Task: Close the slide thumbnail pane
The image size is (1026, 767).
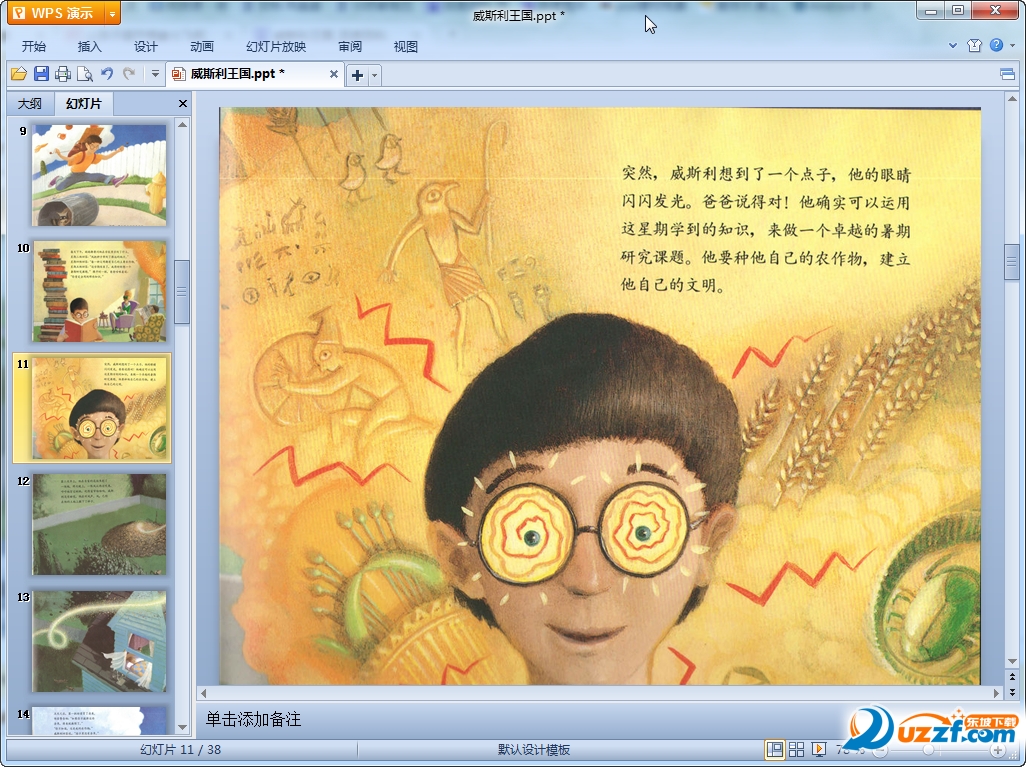Action: click(183, 103)
